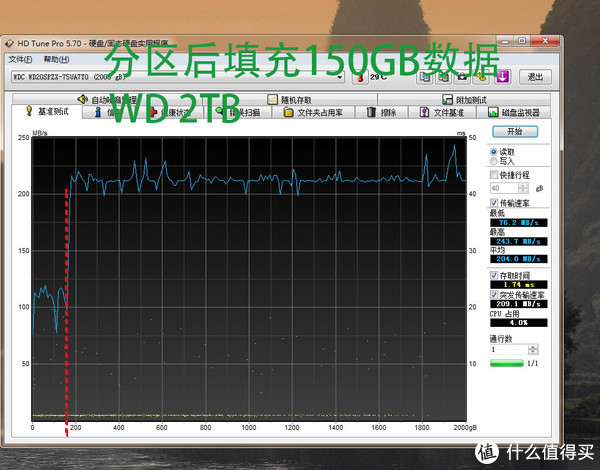Viewport: 600px width, 470px height.
Task: Click the 开始 start button
Action: click(x=515, y=131)
